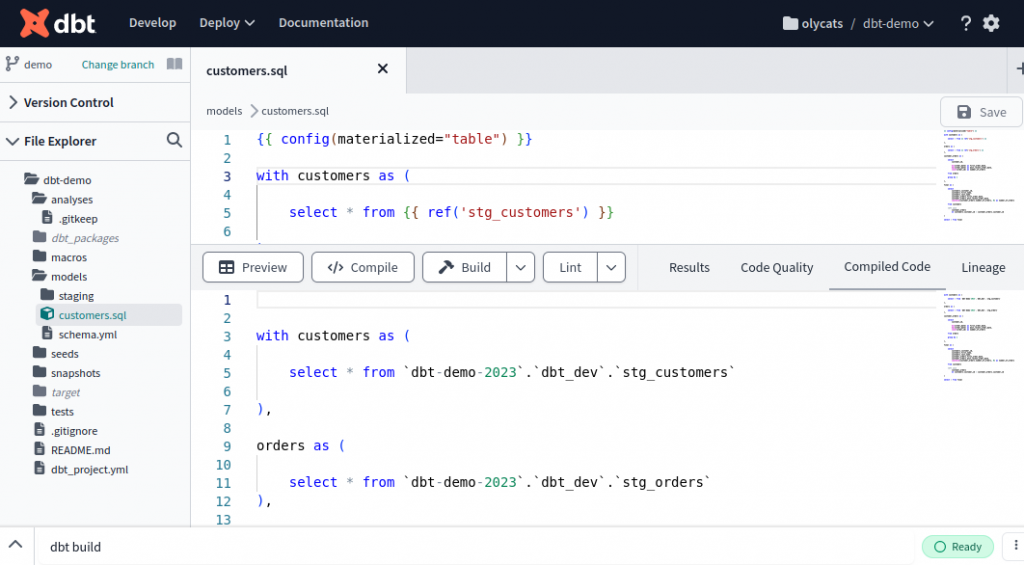Click the Change branch link

[x=118, y=65]
